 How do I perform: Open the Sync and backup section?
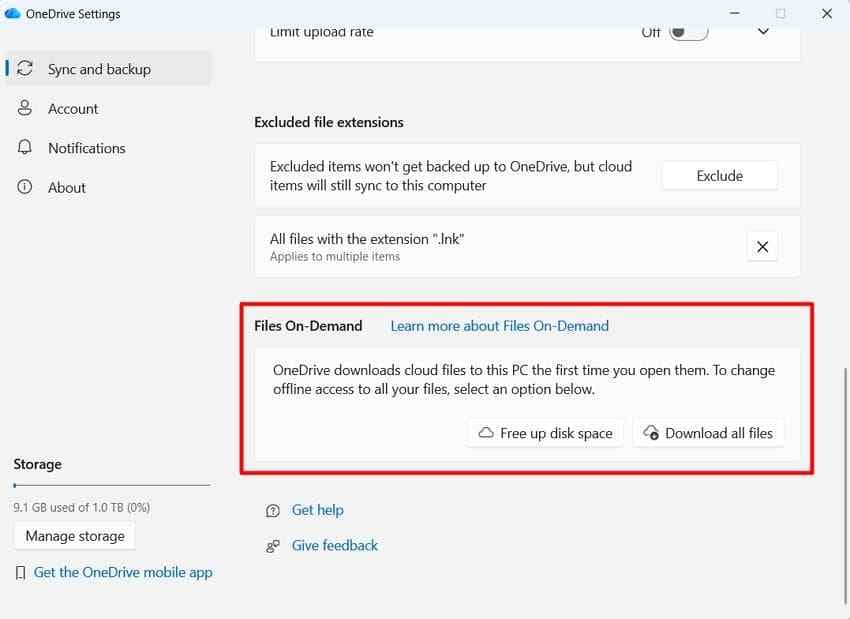point(107,69)
